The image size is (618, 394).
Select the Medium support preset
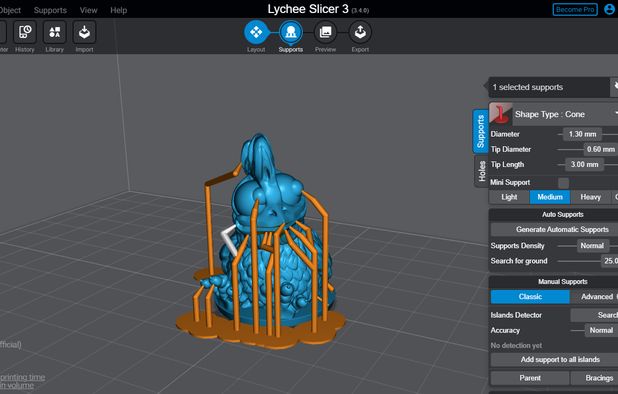(x=550, y=197)
